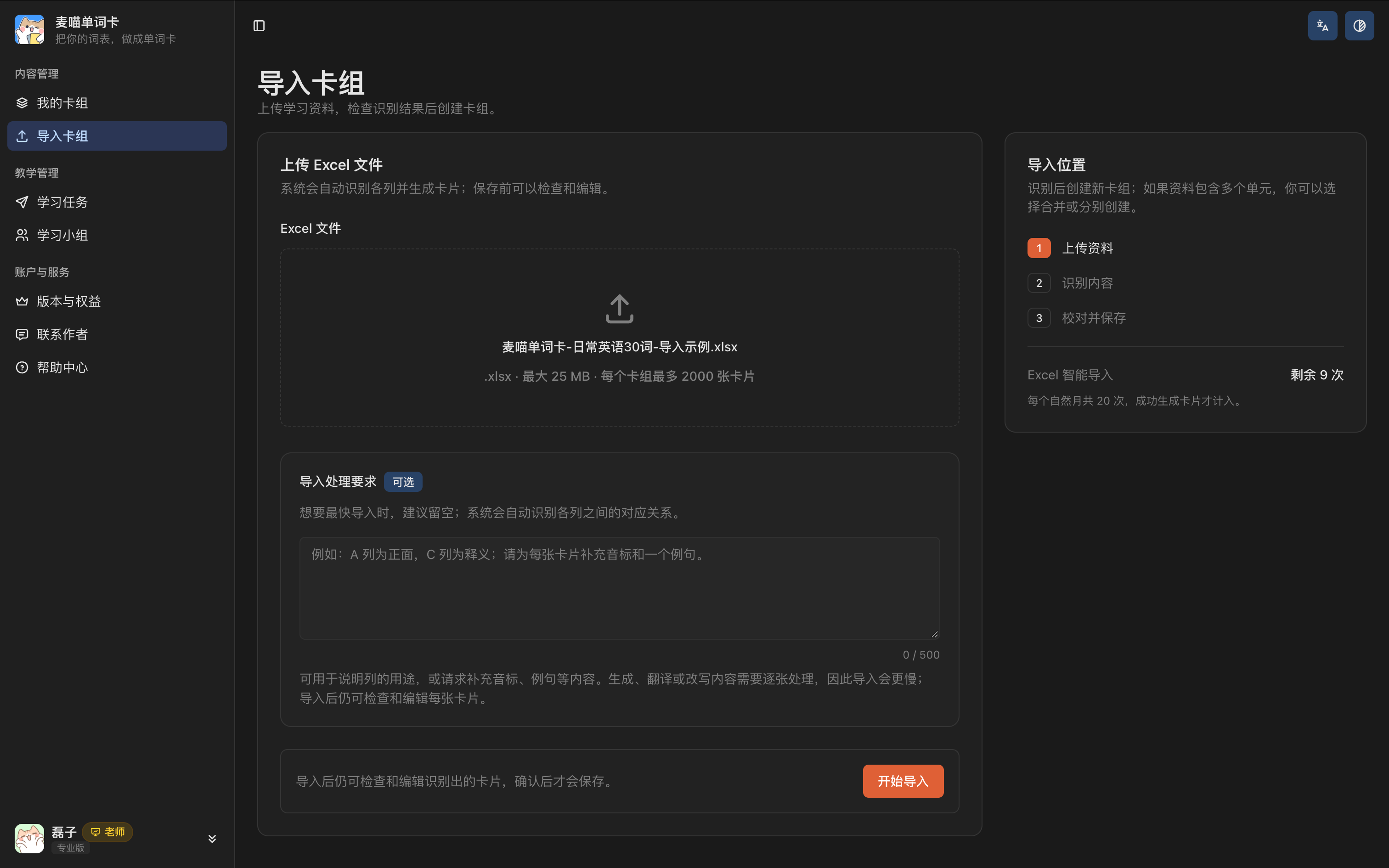This screenshot has width=1389, height=868.
Task: Click the 麦喵单词卡 cat logo
Action: [29, 30]
